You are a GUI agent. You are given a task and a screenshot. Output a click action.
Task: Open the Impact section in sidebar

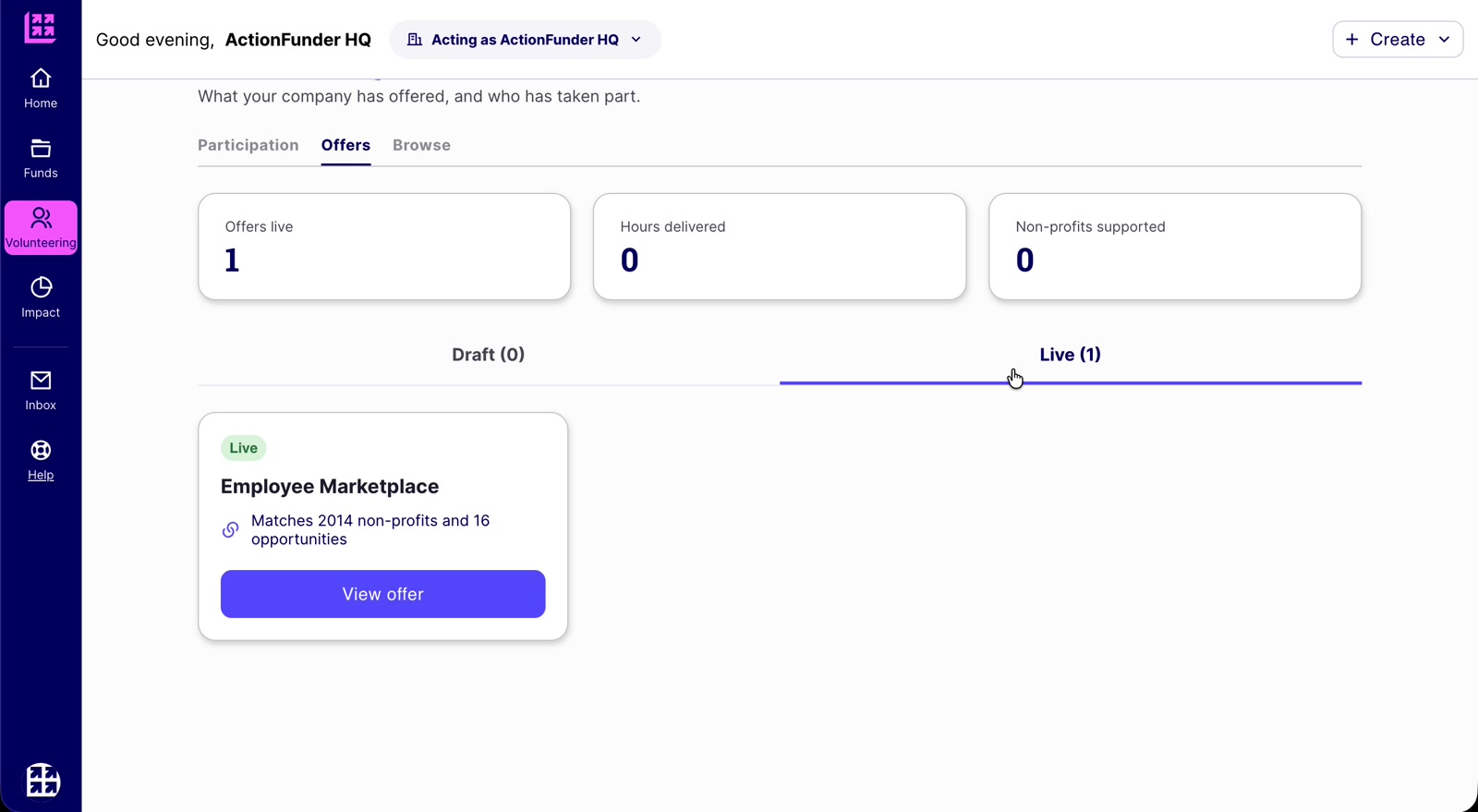click(41, 297)
